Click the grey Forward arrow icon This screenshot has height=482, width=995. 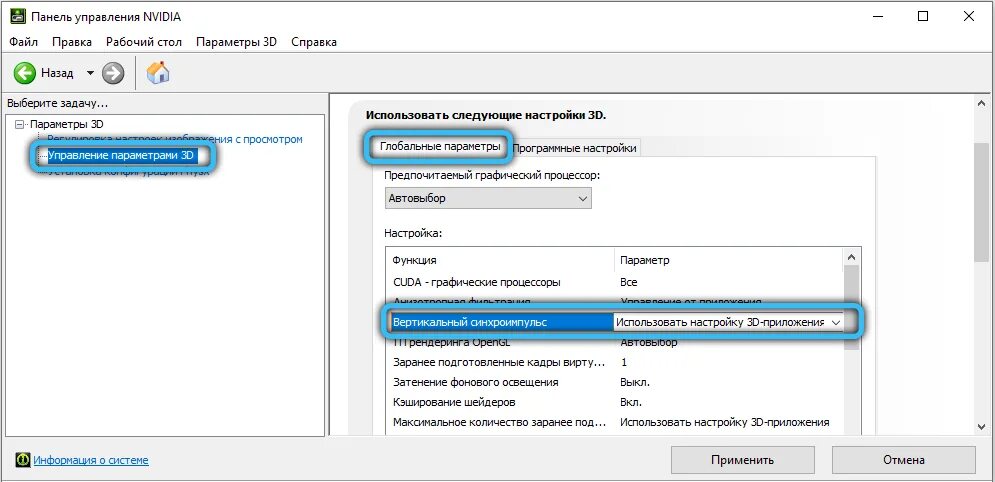coord(113,73)
